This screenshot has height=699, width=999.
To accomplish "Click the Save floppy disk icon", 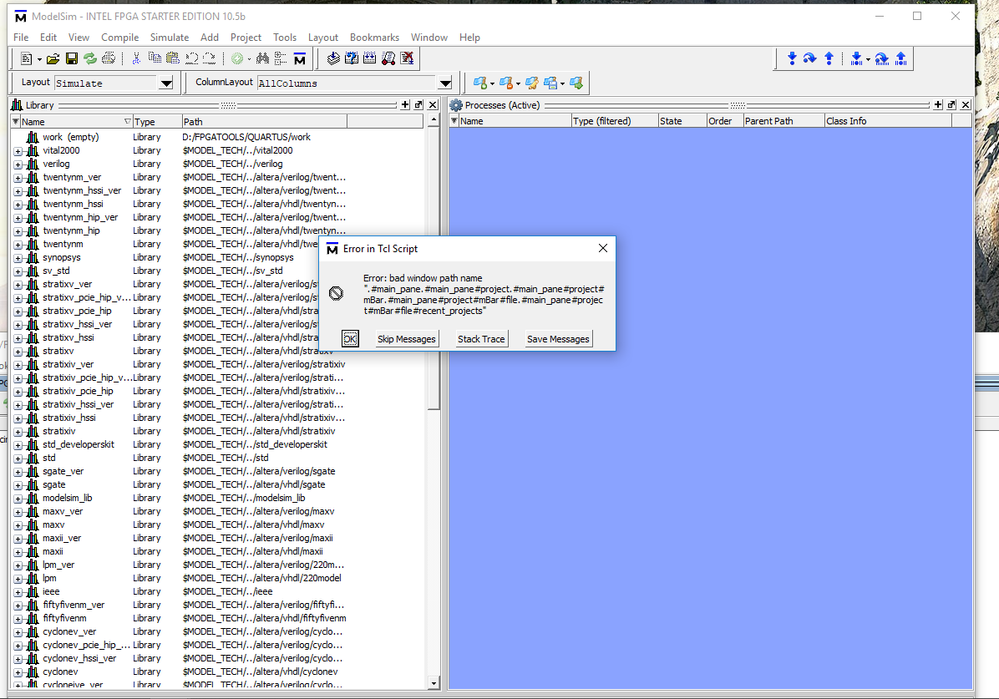I will (x=72, y=59).
